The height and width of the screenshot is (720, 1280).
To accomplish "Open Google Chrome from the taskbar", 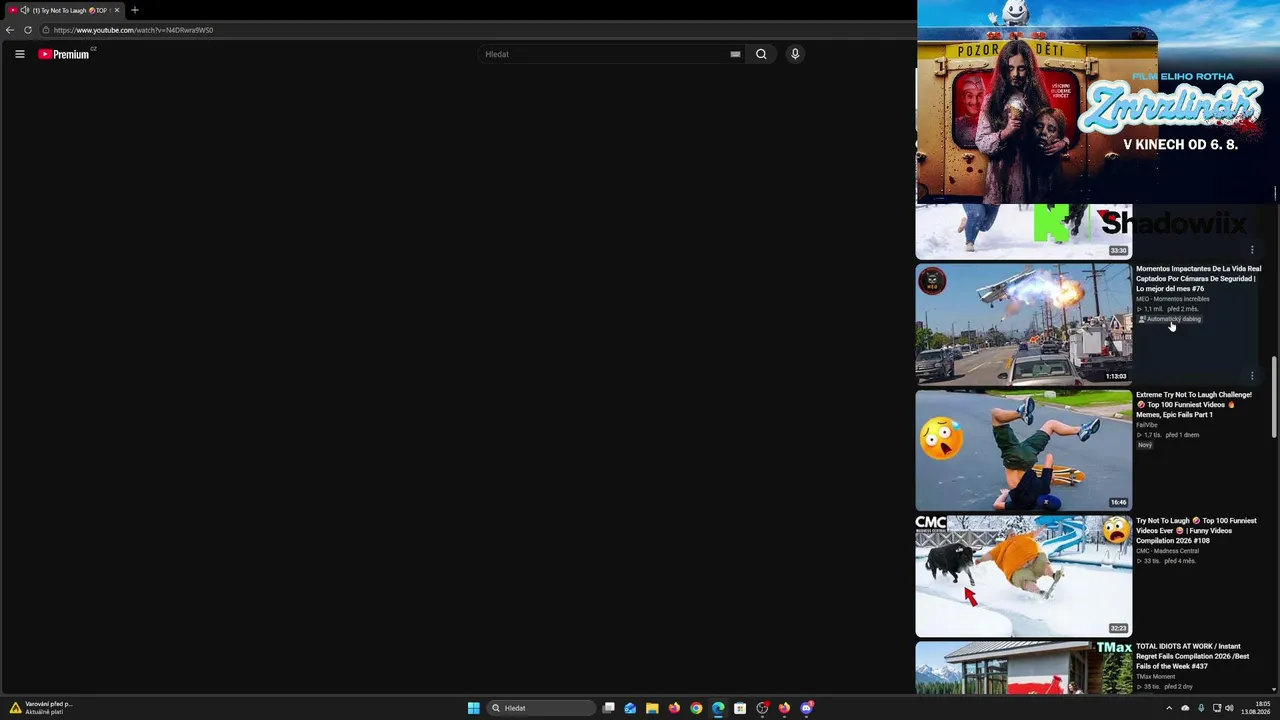I will [696, 708].
